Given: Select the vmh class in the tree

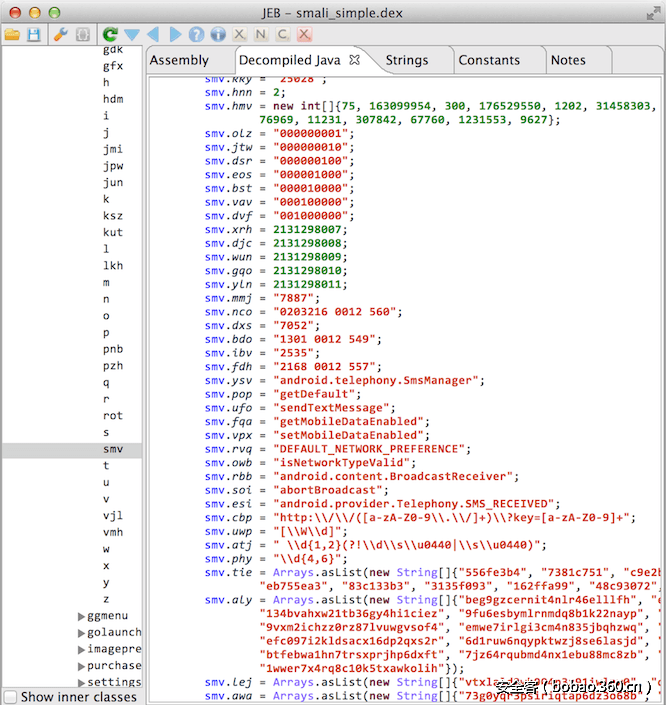Looking at the screenshot, I should click(x=113, y=532).
